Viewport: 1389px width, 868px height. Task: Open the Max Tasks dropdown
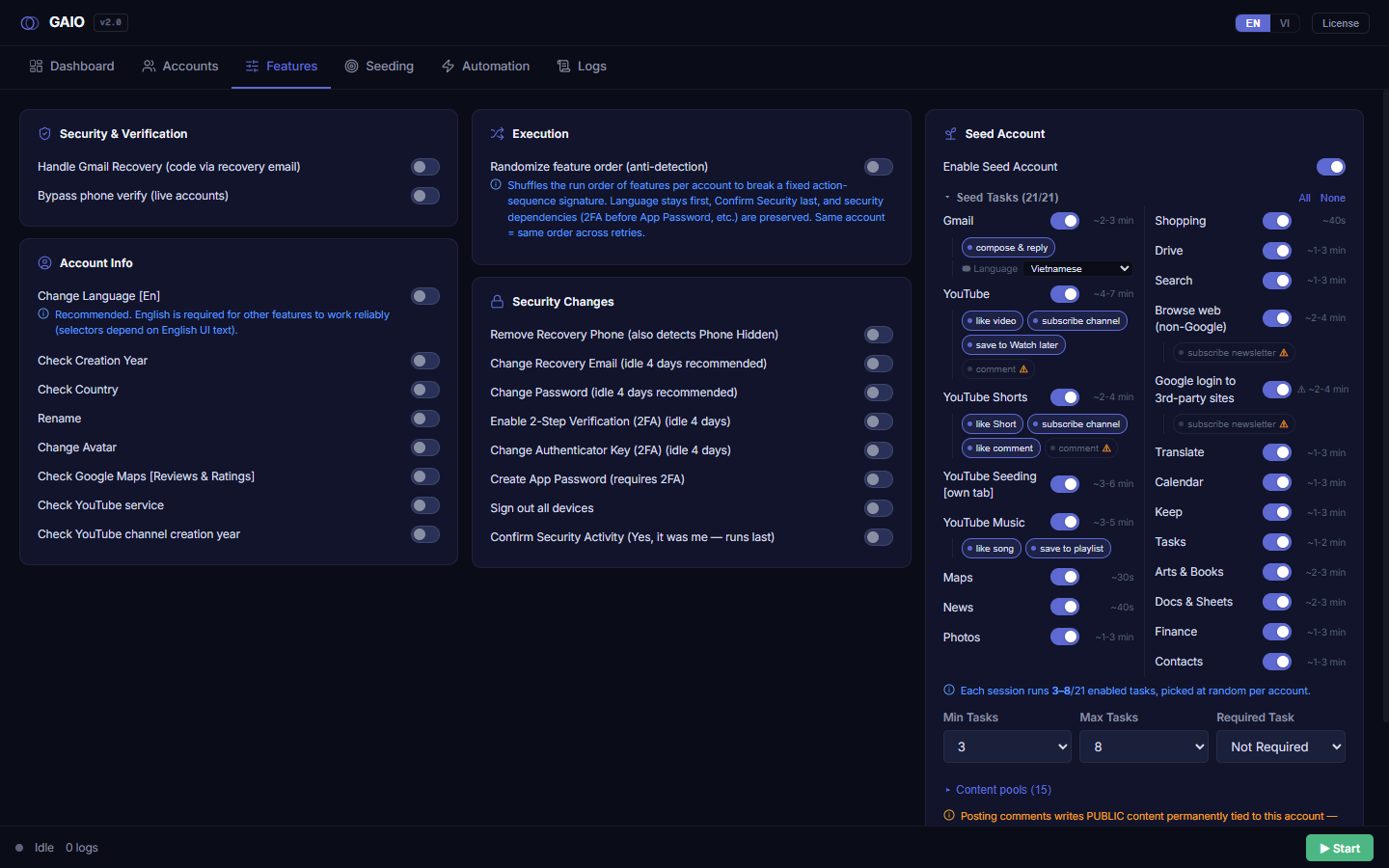[1144, 746]
